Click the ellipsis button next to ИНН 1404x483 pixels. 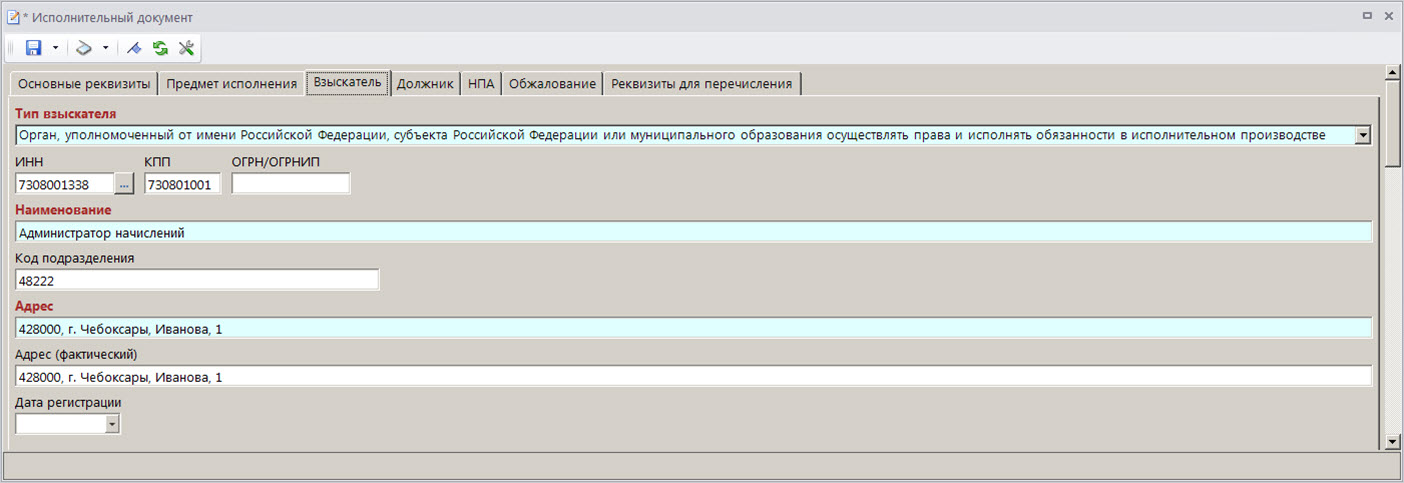(x=124, y=184)
